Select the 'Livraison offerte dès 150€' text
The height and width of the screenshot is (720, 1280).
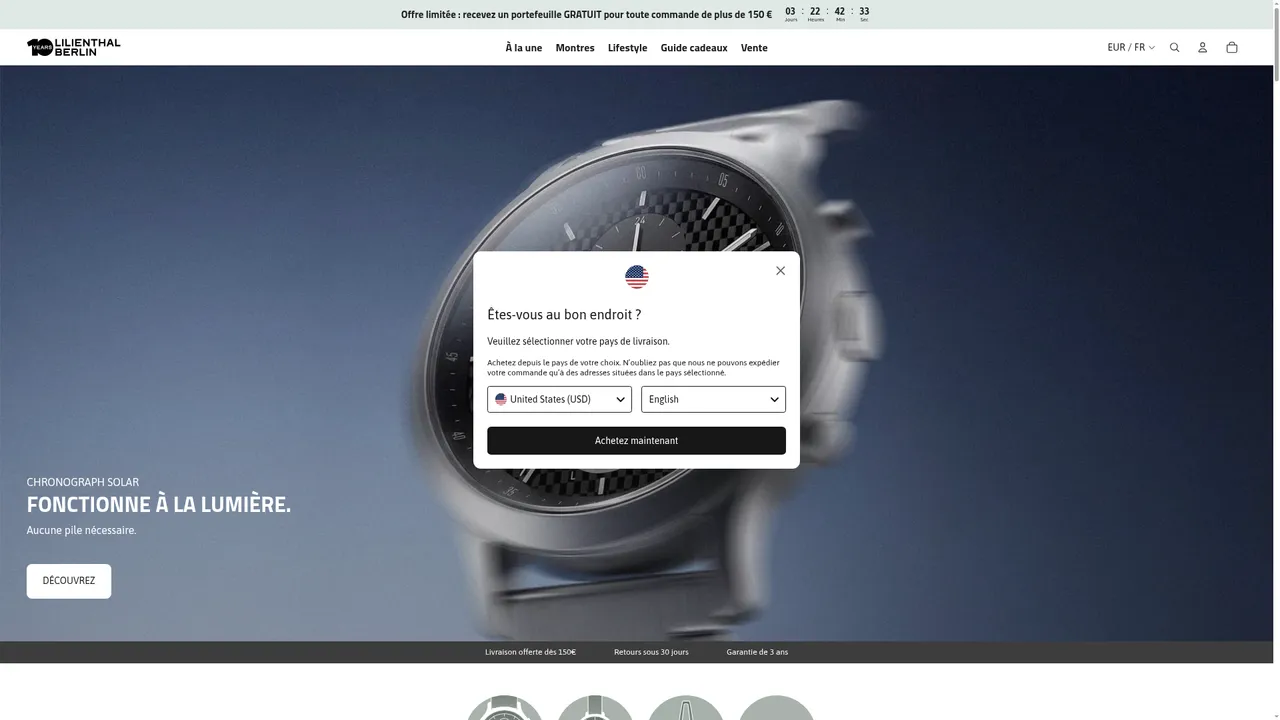click(x=530, y=652)
